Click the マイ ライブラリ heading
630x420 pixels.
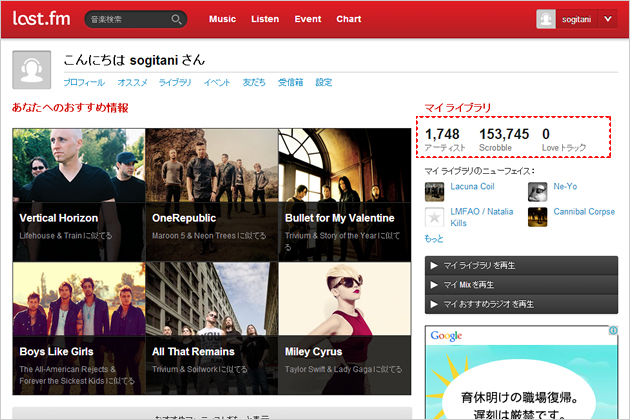(457, 108)
